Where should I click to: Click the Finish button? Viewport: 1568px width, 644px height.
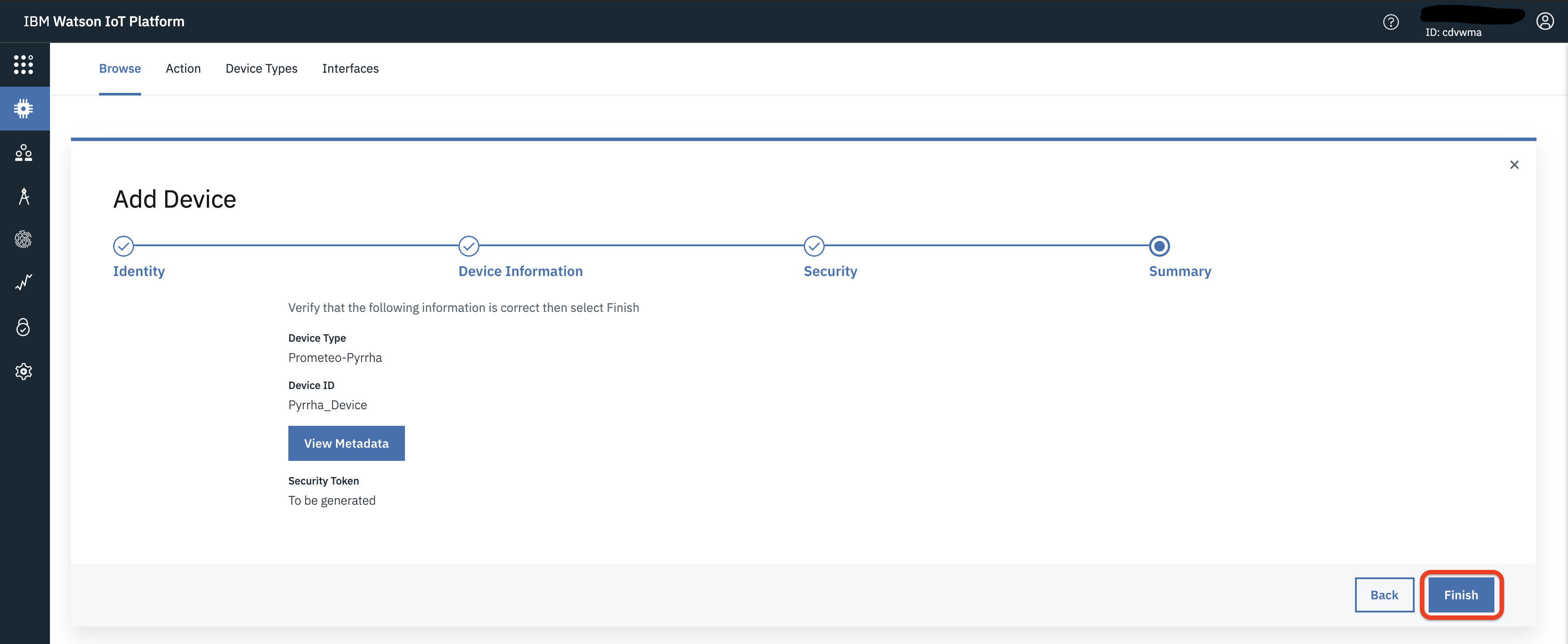click(x=1461, y=594)
